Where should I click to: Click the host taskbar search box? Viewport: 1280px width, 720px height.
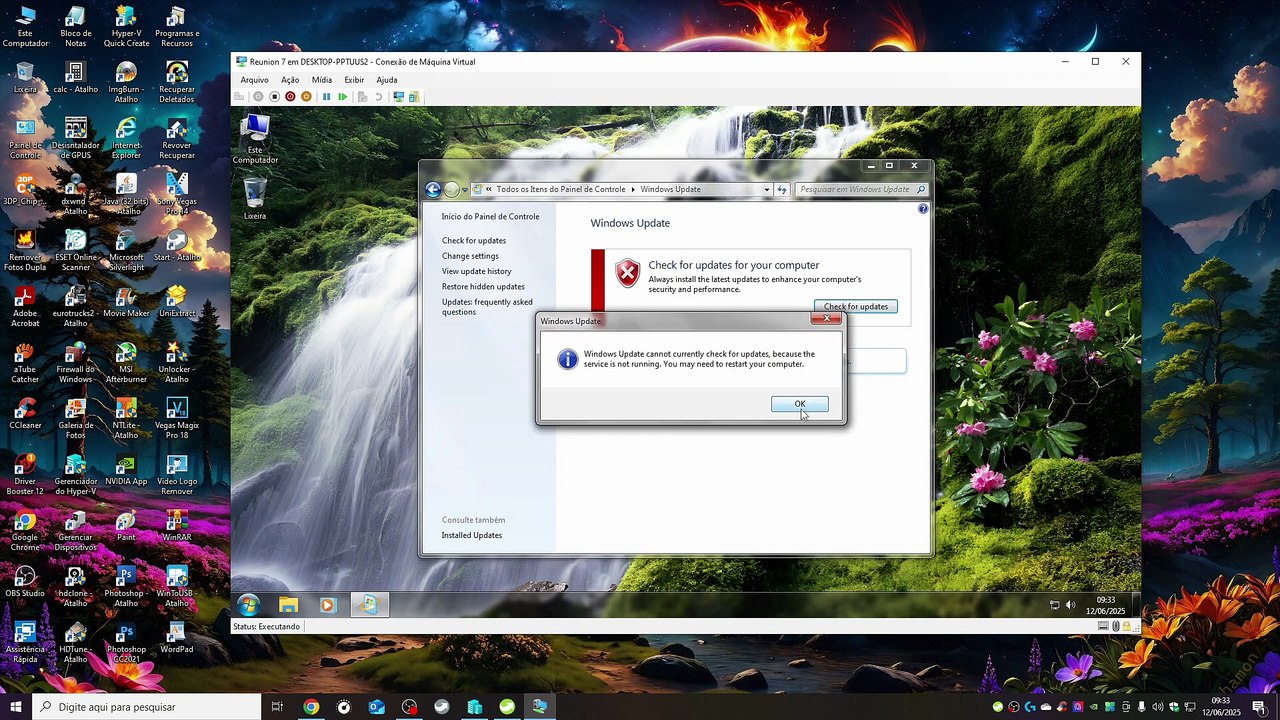coord(147,707)
